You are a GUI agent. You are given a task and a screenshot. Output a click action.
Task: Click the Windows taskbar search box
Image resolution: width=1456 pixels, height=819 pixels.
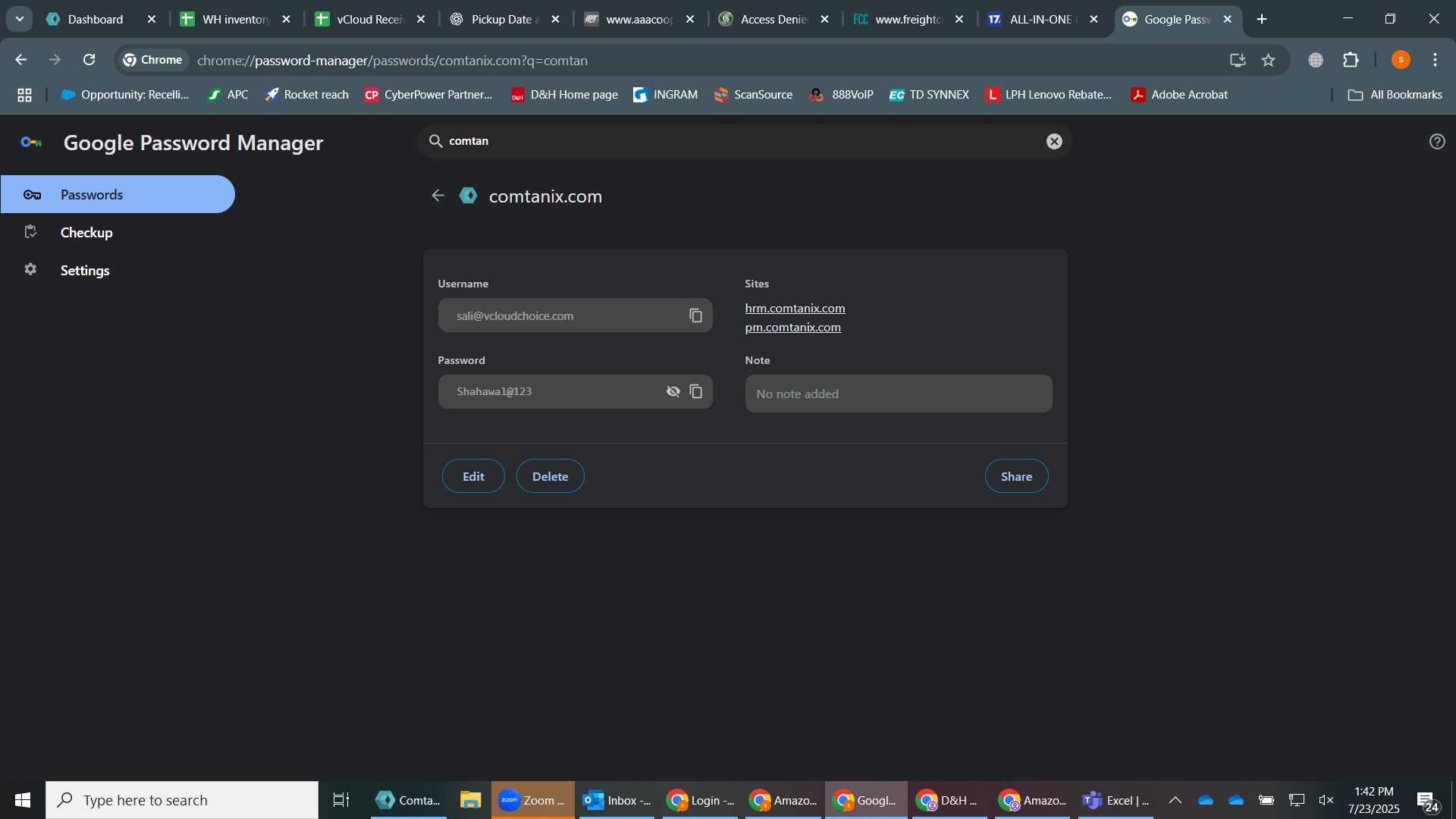[x=182, y=800]
